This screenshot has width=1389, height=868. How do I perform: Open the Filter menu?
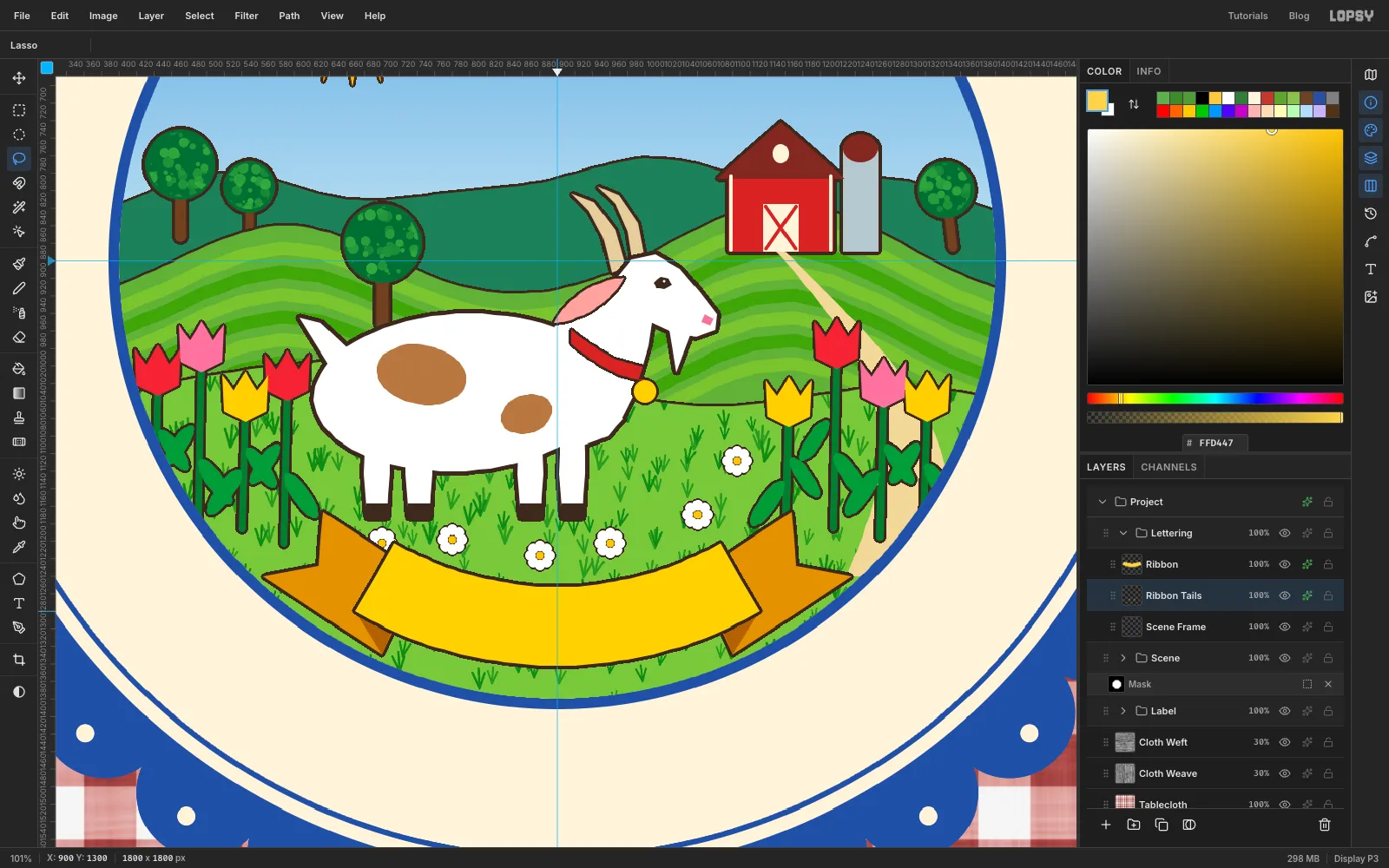tap(247, 16)
